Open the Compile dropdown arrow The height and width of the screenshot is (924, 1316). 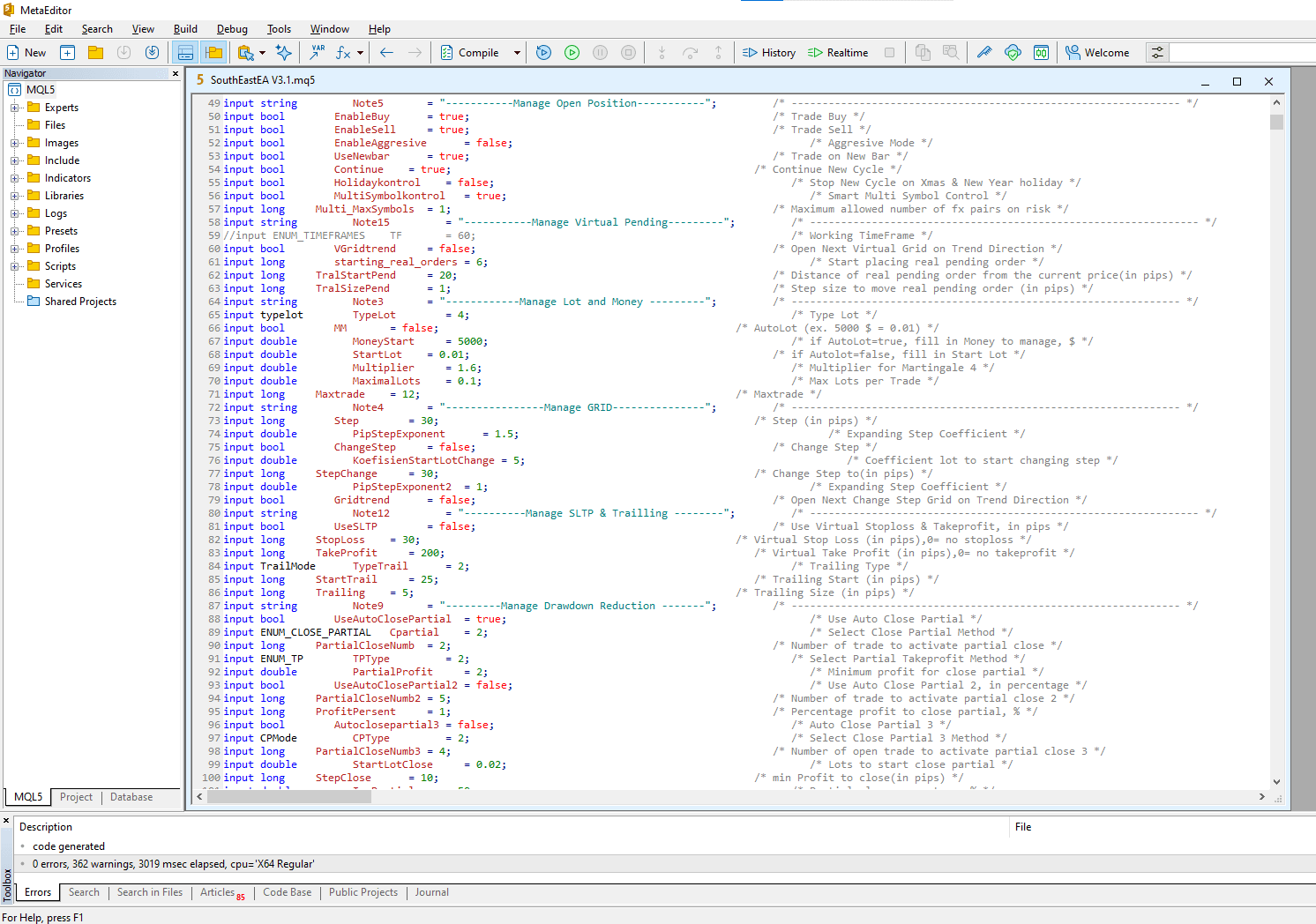point(517,53)
